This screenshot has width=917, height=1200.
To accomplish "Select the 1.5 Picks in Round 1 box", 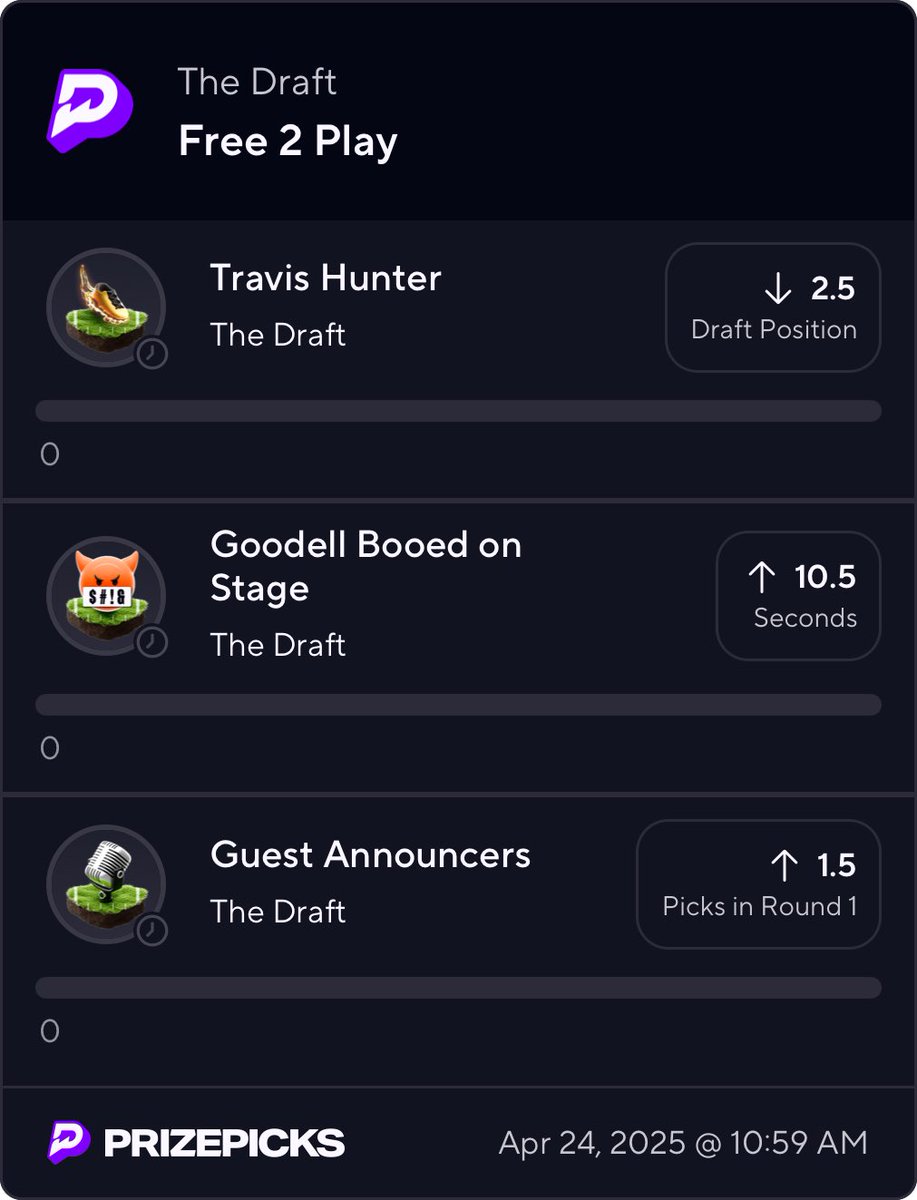I will point(758,884).
